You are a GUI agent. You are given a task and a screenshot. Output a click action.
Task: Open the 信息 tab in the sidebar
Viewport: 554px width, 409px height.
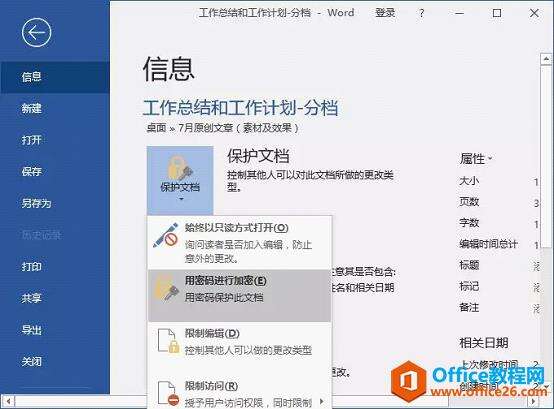pyautogui.click(x=55, y=77)
